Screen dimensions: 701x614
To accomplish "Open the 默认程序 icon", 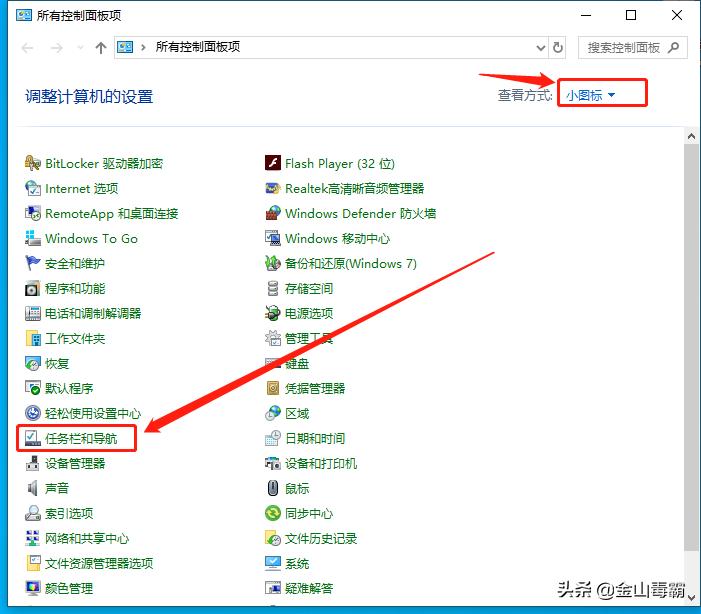I will [33, 389].
